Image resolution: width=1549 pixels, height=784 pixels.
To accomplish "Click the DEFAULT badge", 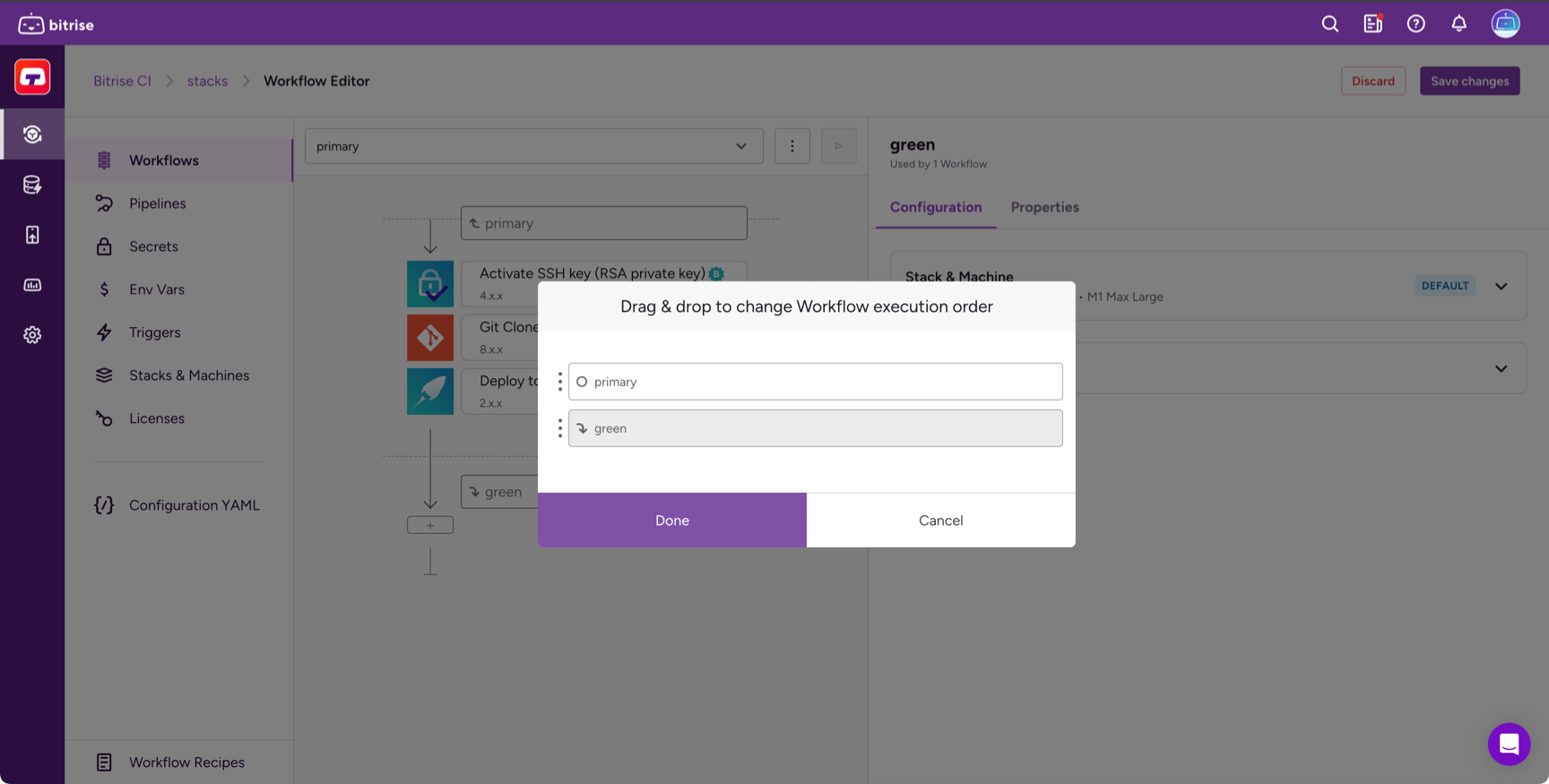I will click(x=1445, y=286).
